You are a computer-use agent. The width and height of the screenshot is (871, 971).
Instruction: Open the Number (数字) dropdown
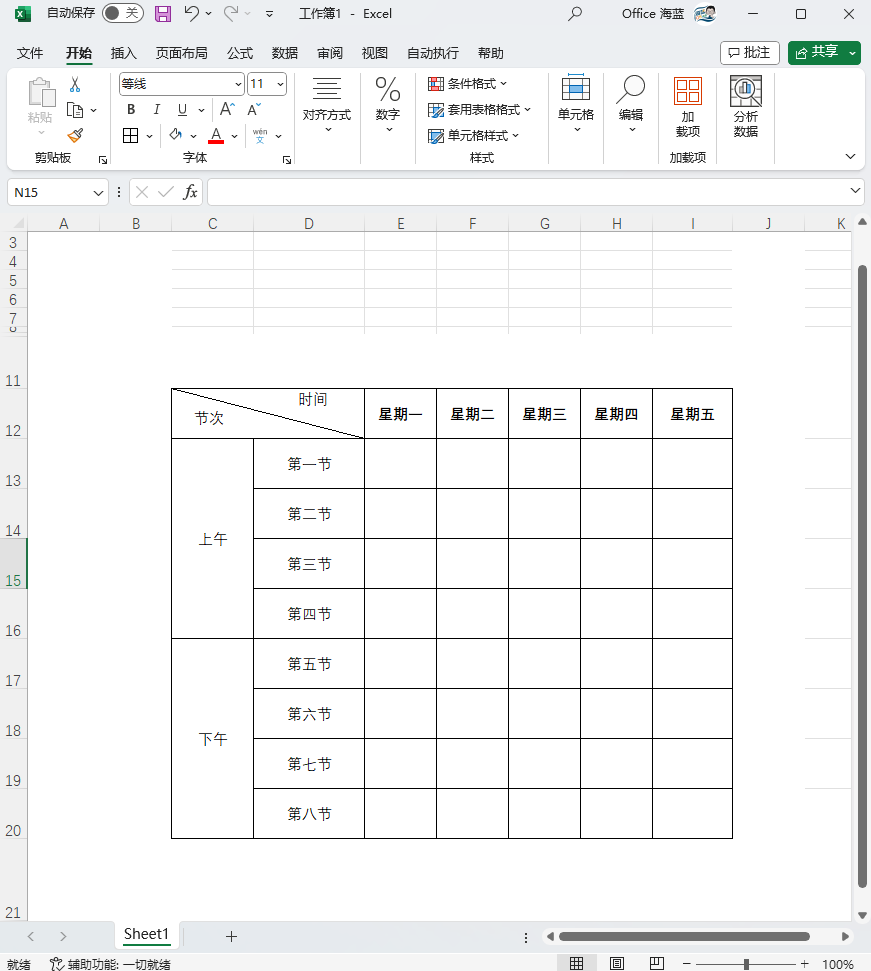388,105
